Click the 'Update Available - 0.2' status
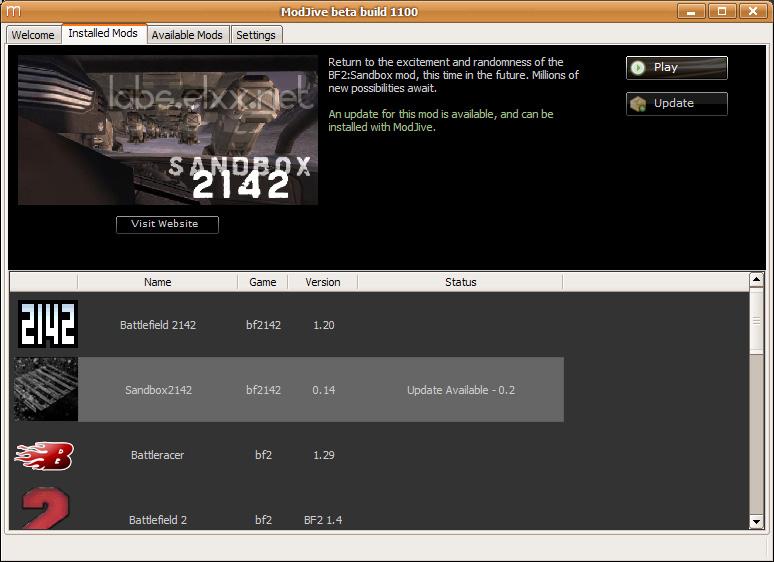The image size is (774, 562). click(461, 390)
